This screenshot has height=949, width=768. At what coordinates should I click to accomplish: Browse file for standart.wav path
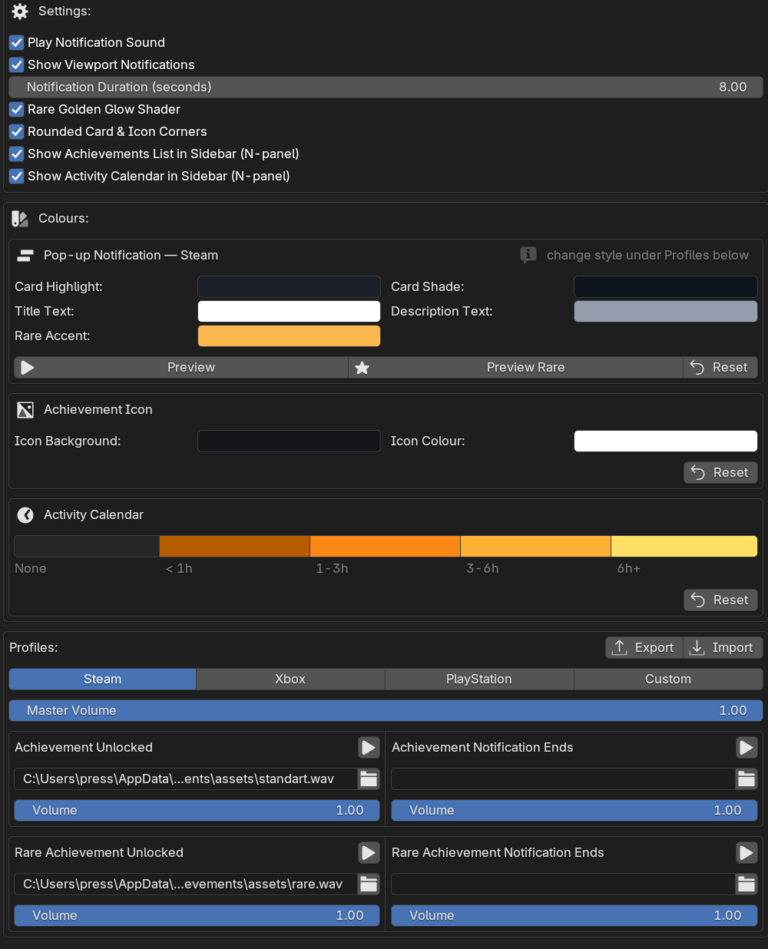click(x=369, y=779)
